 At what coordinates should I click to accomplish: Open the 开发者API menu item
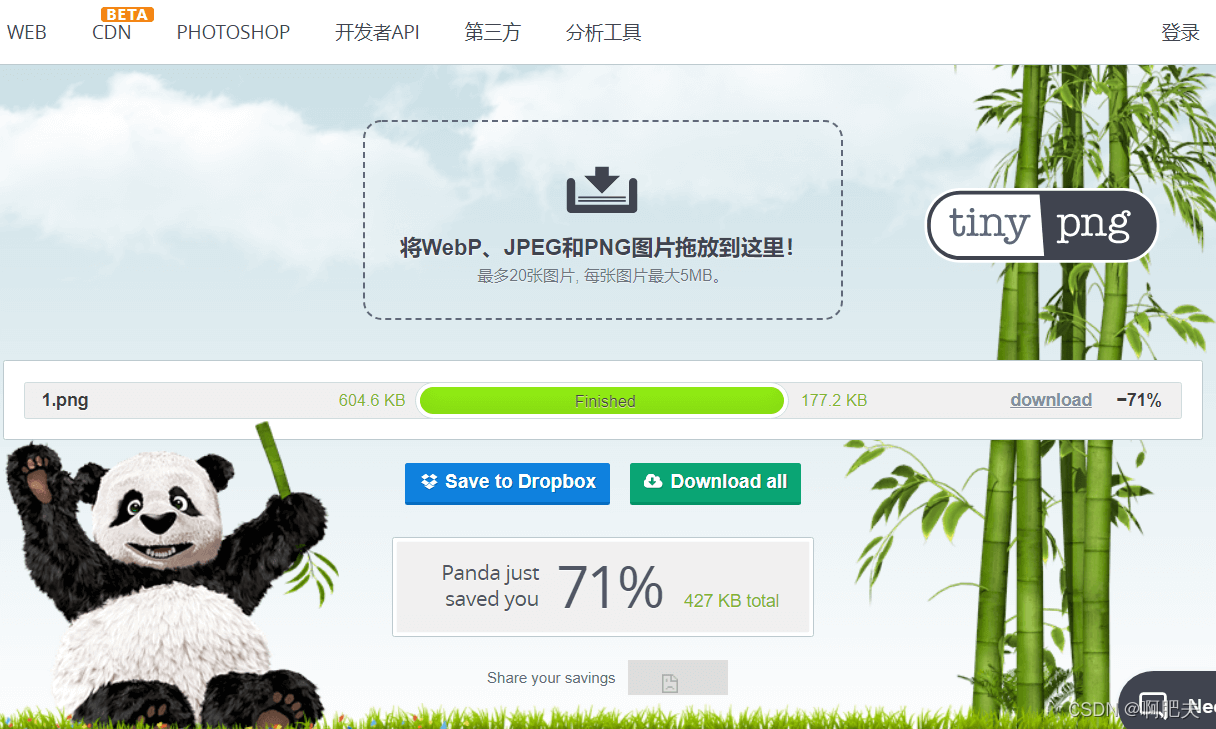[x=377, y=32]
